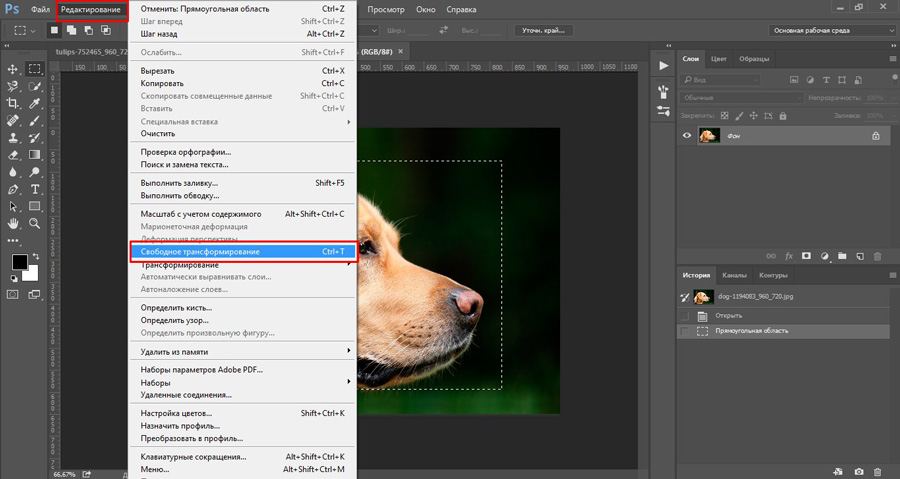900x479 pixels.
Task: Select the Move tool in the toolbar
Action: pyautogui.click(x=13, y=69)
